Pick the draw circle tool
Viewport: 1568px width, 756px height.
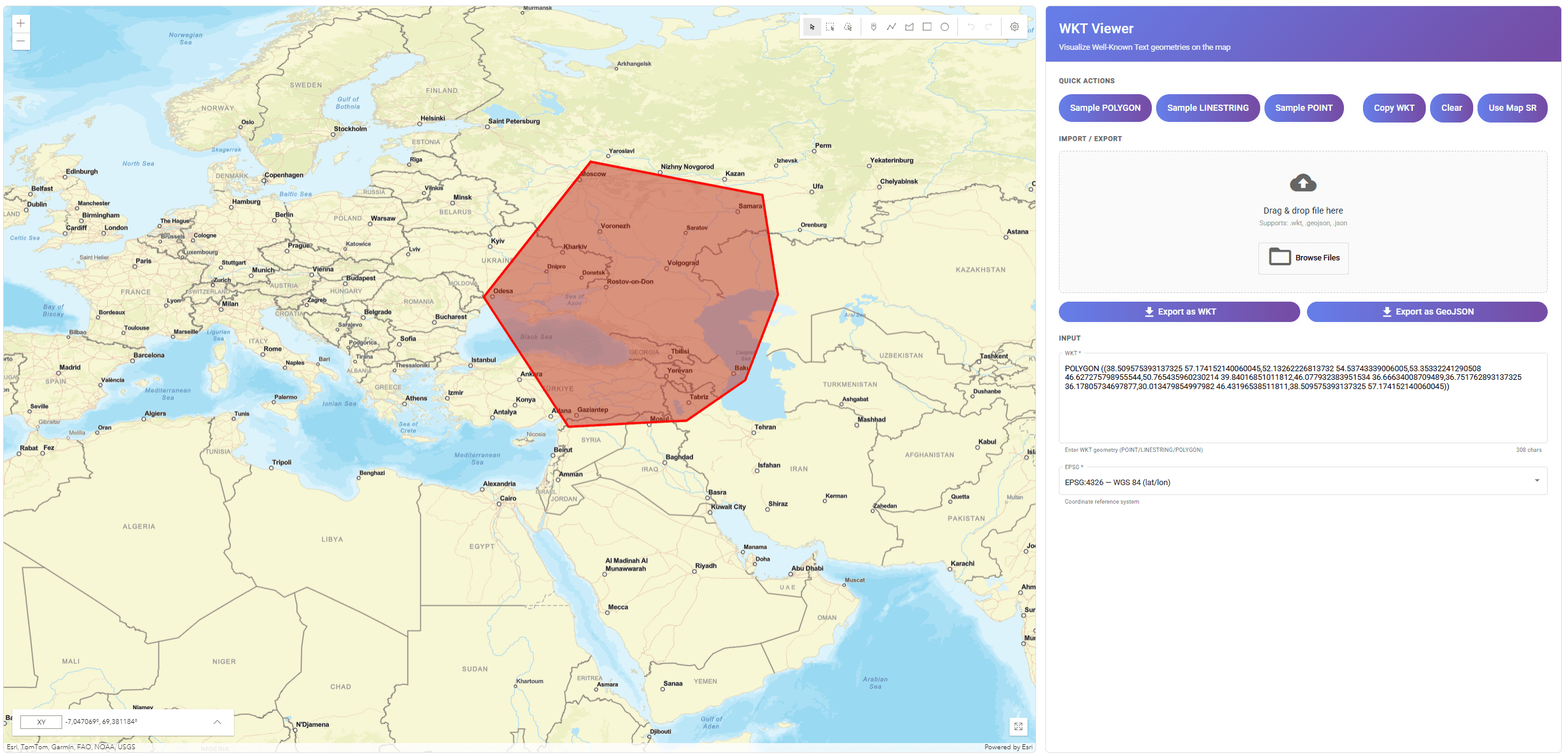[944, 27]
